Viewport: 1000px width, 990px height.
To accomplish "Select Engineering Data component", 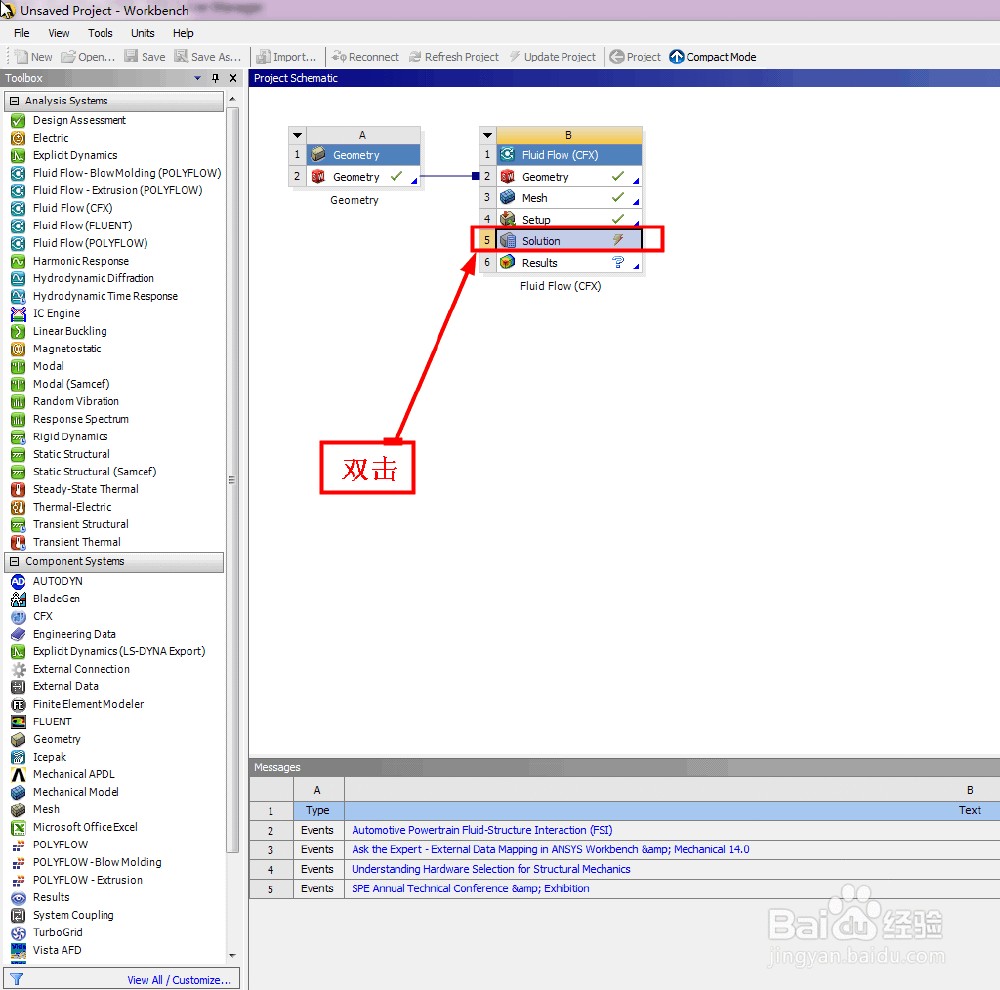I will pos(74,634).
